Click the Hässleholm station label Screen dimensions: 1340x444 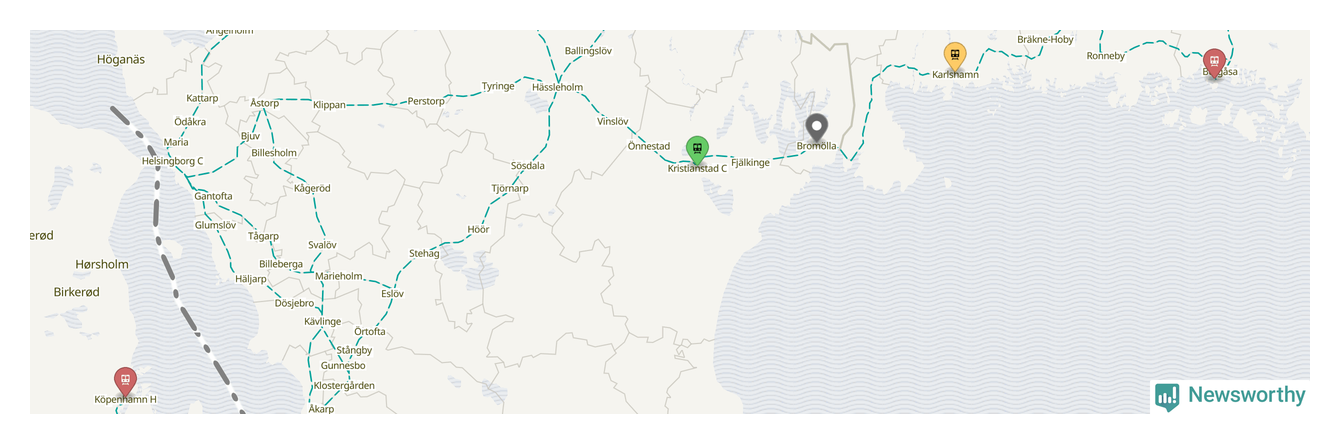coord(557,88)
